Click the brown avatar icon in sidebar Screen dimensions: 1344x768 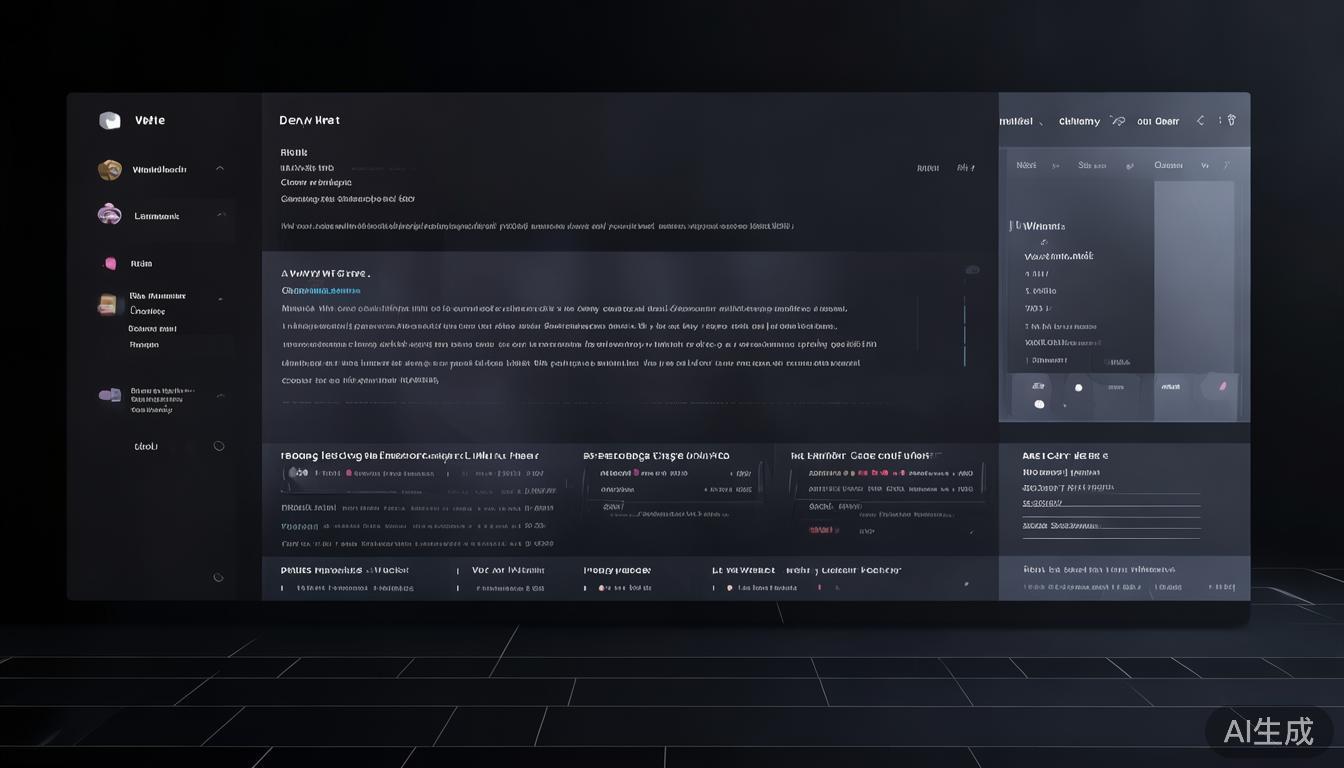pos(110,170)
